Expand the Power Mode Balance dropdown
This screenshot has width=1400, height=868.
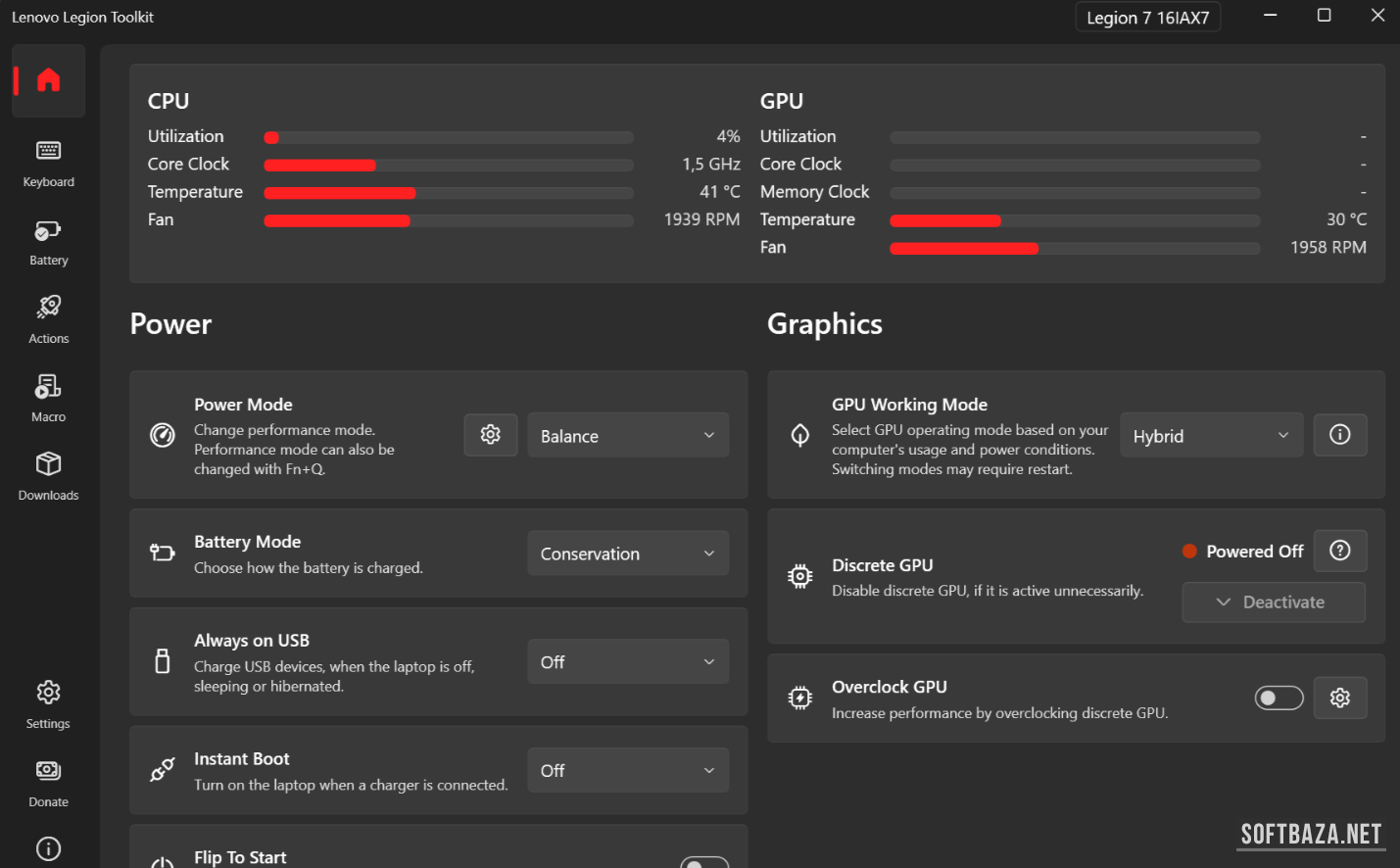(628, 435)
